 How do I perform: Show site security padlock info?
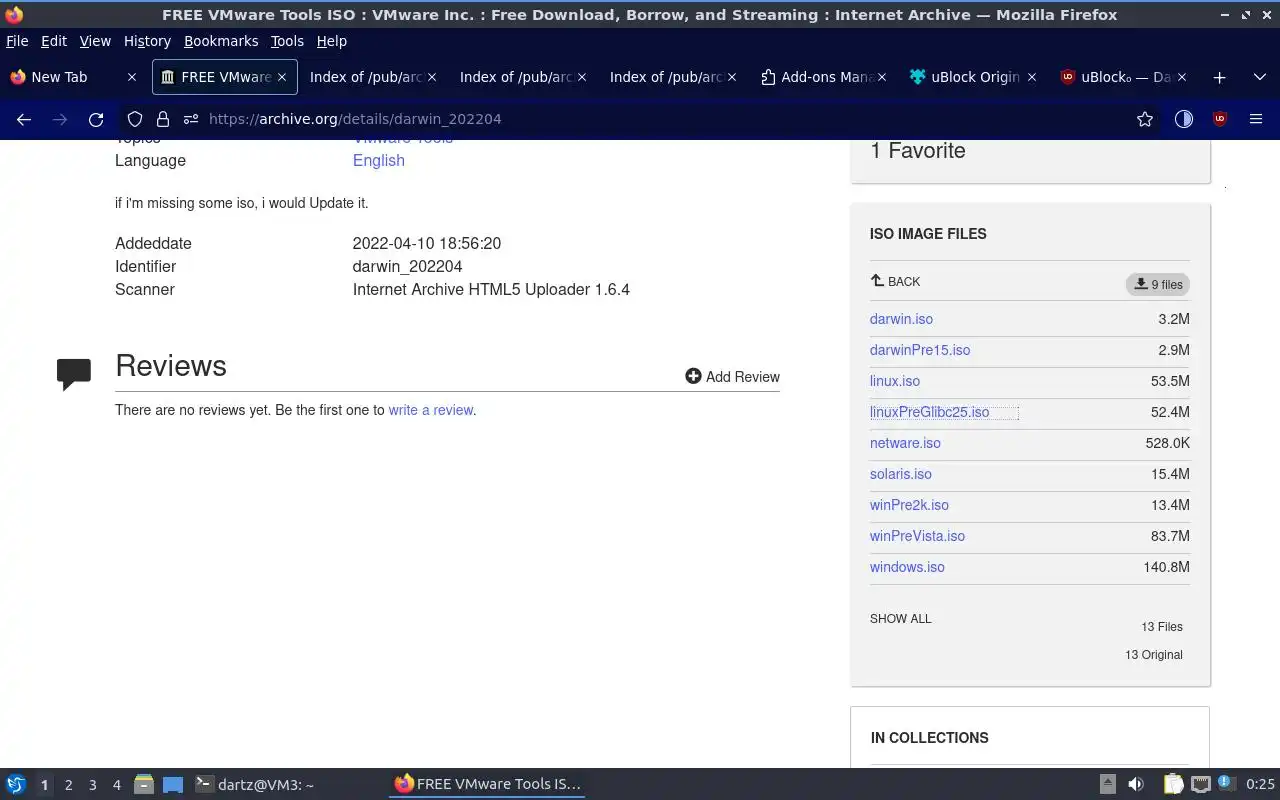(x=162, y=119)
